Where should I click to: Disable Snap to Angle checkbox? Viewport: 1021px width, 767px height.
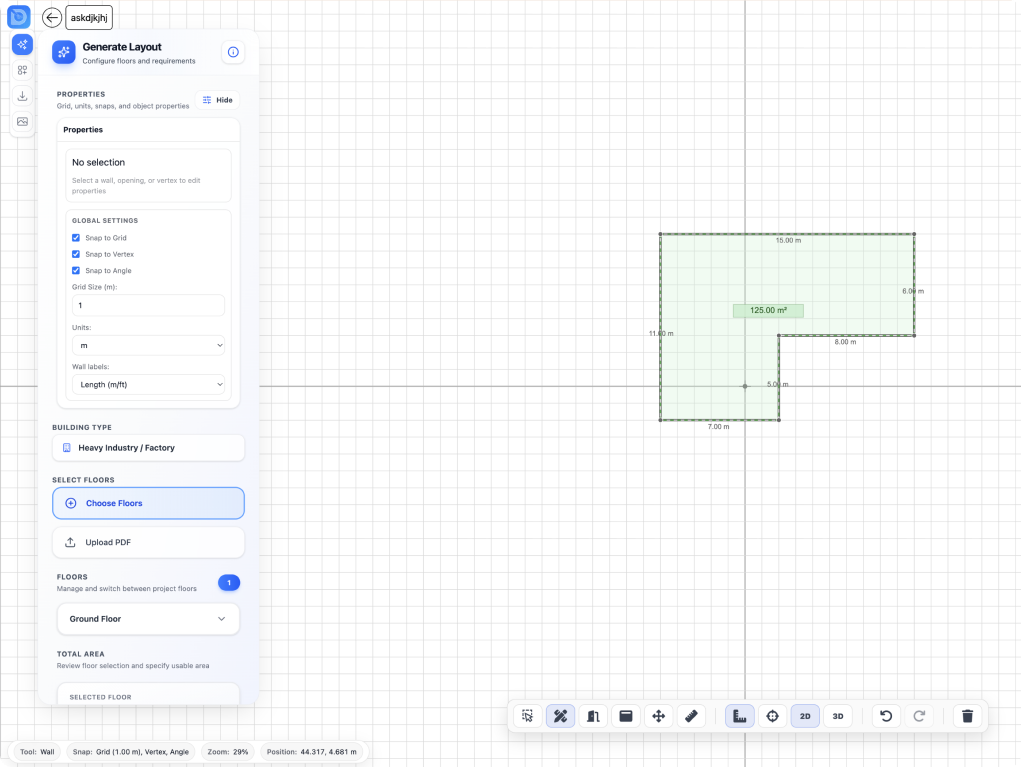tap(76, 271)
